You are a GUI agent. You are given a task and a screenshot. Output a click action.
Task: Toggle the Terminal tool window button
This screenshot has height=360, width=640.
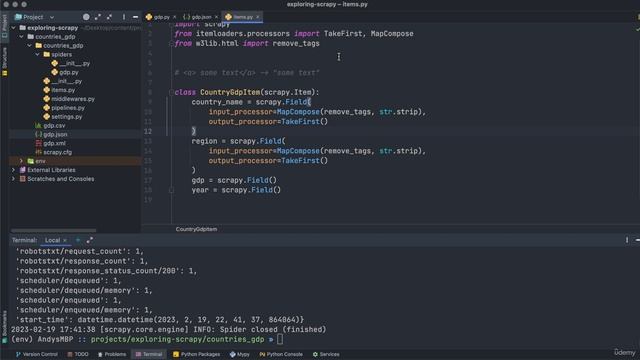[149, 354]
